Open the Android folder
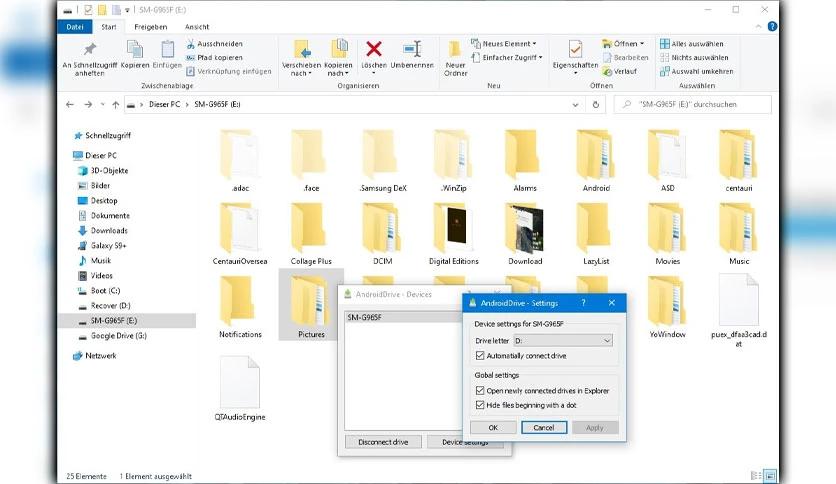Image resolution: width=836 pixels, height=484 pixels. point(596,161)
